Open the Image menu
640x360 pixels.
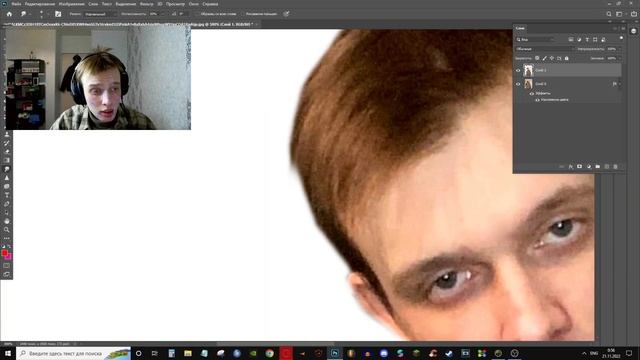tap(71, 4)
